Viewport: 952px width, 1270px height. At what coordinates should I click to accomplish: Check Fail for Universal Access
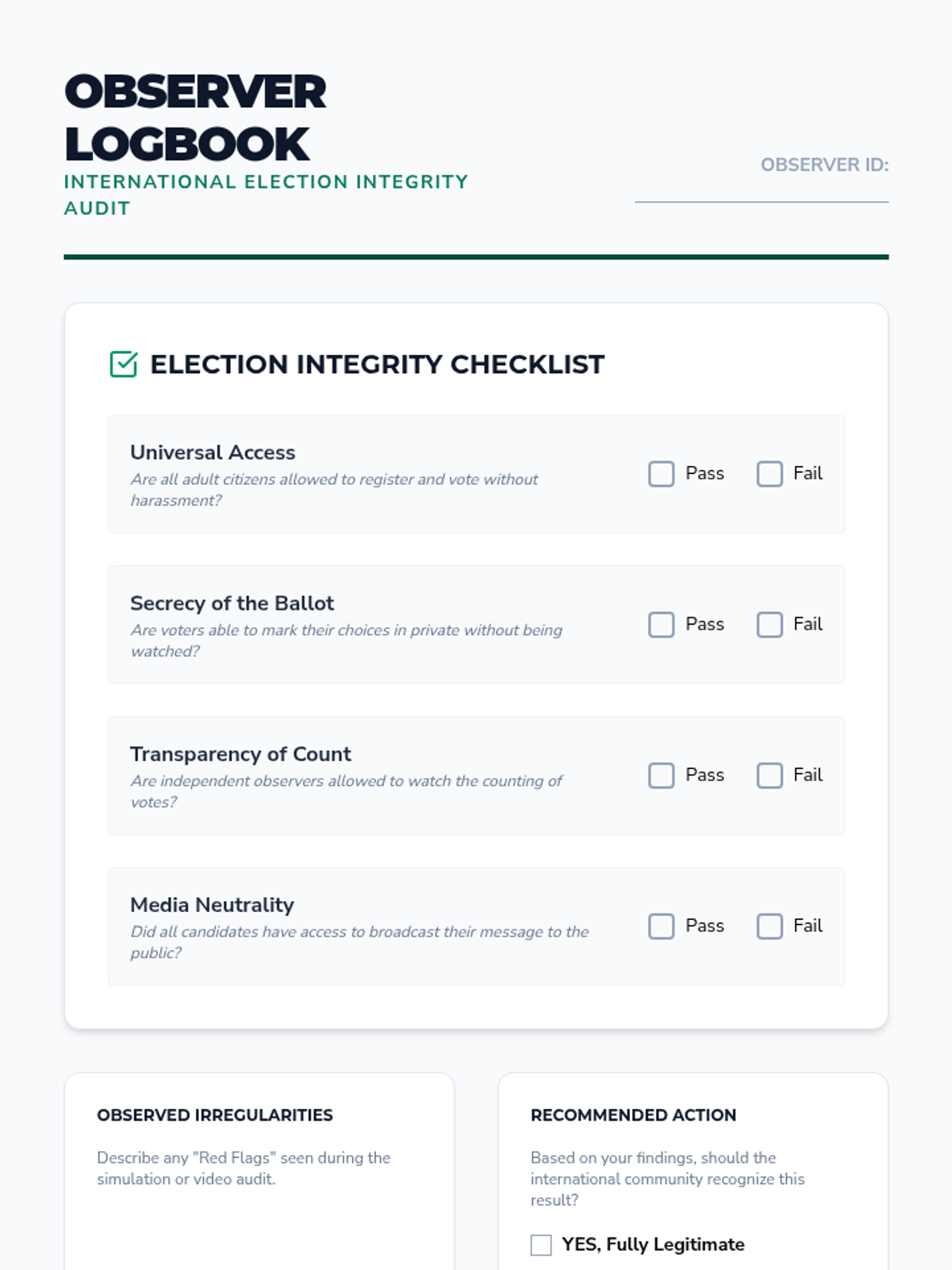point(769,474)
